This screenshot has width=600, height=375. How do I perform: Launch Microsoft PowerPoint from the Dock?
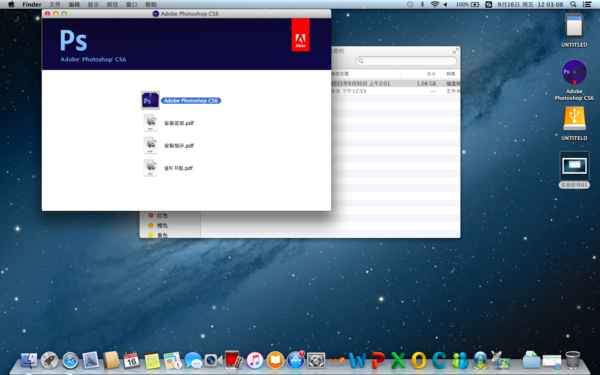[378, 360]
